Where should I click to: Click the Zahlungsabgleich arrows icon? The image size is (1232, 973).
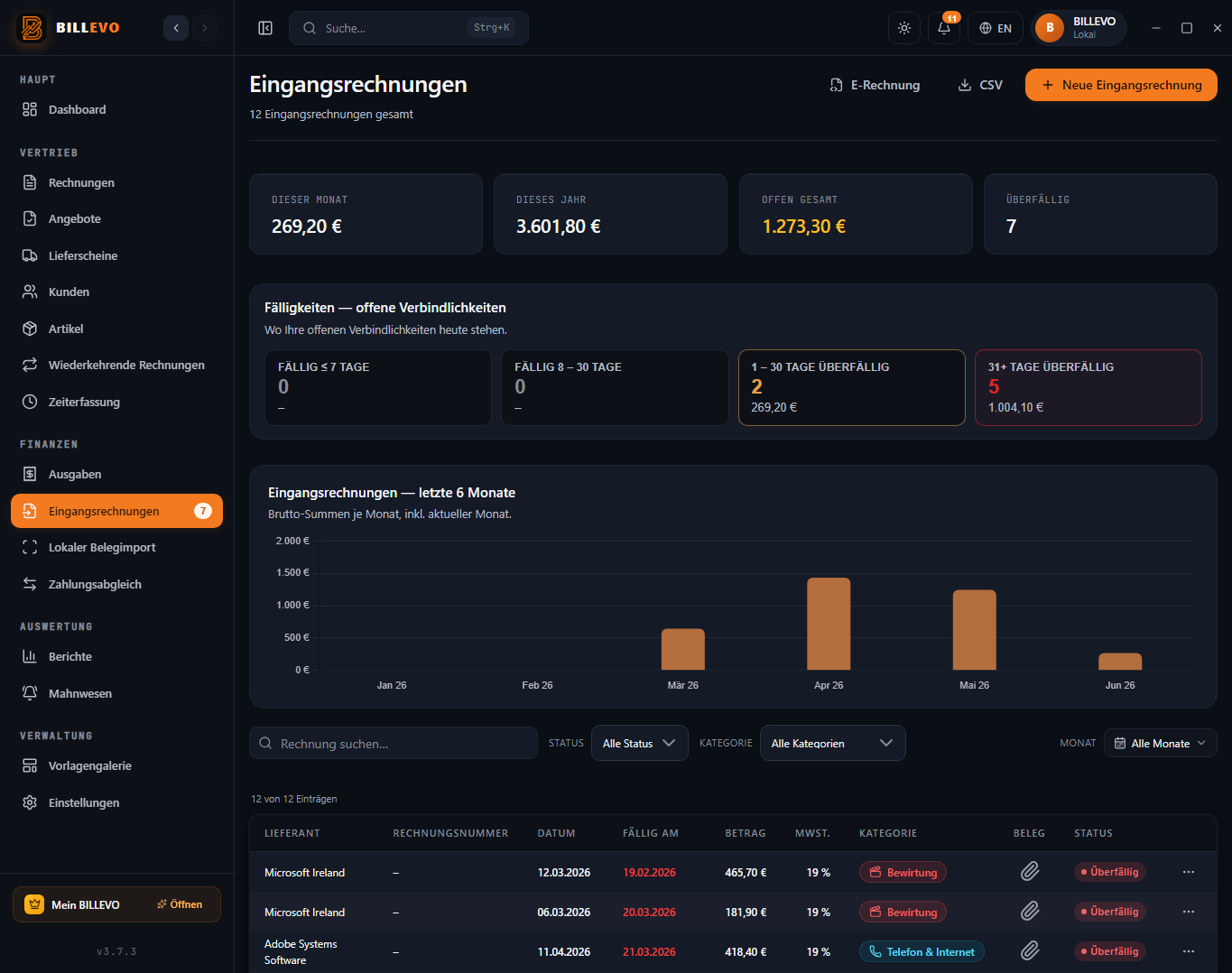pyautogui.click(x=30, y=584)
